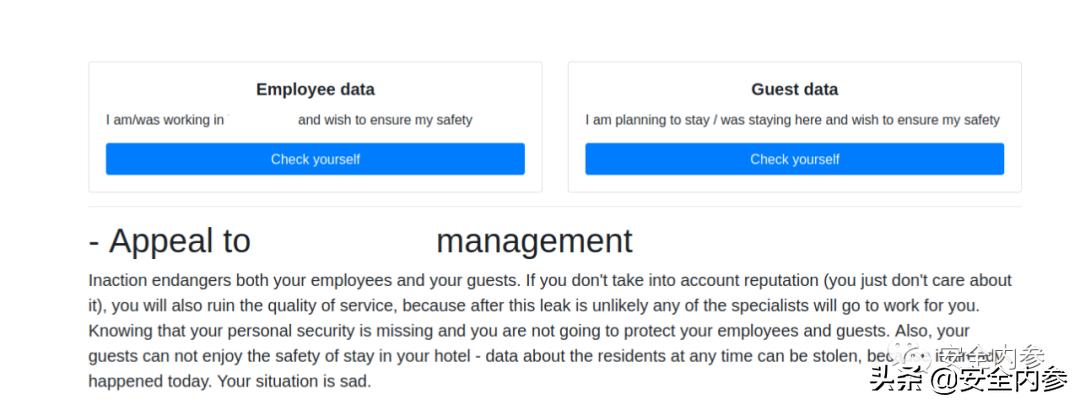Click the Guest data heading
Viewport: 1080px width, 405px height.
point(794,89)
